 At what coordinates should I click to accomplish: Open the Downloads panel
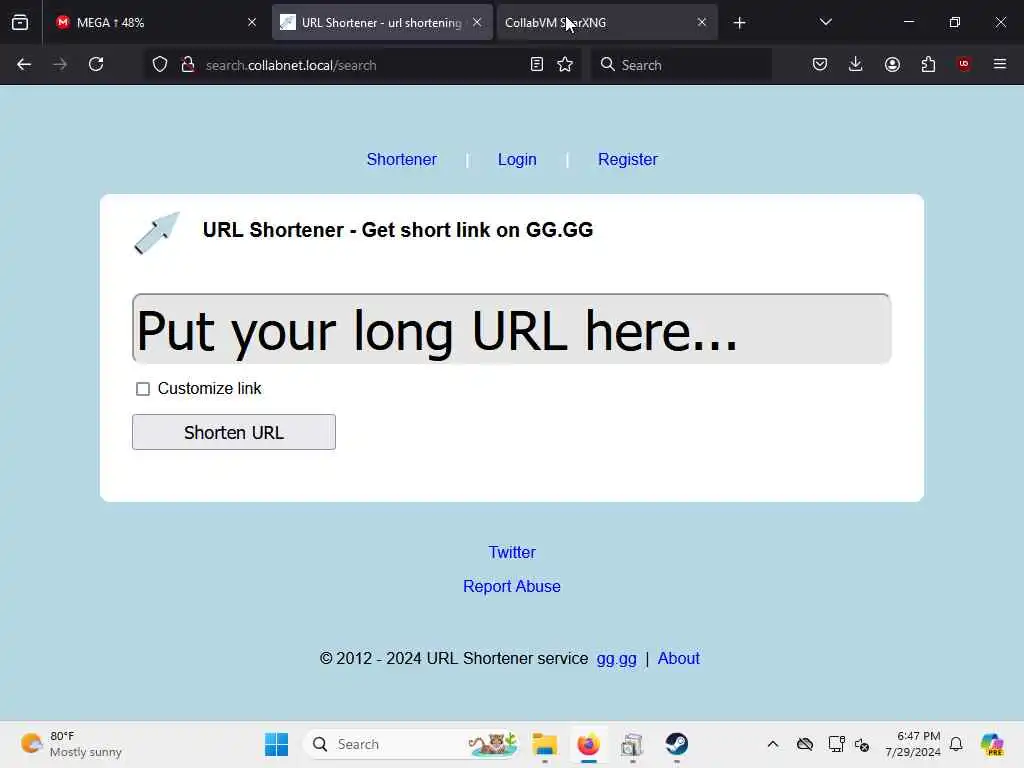[x=856, y=64]
